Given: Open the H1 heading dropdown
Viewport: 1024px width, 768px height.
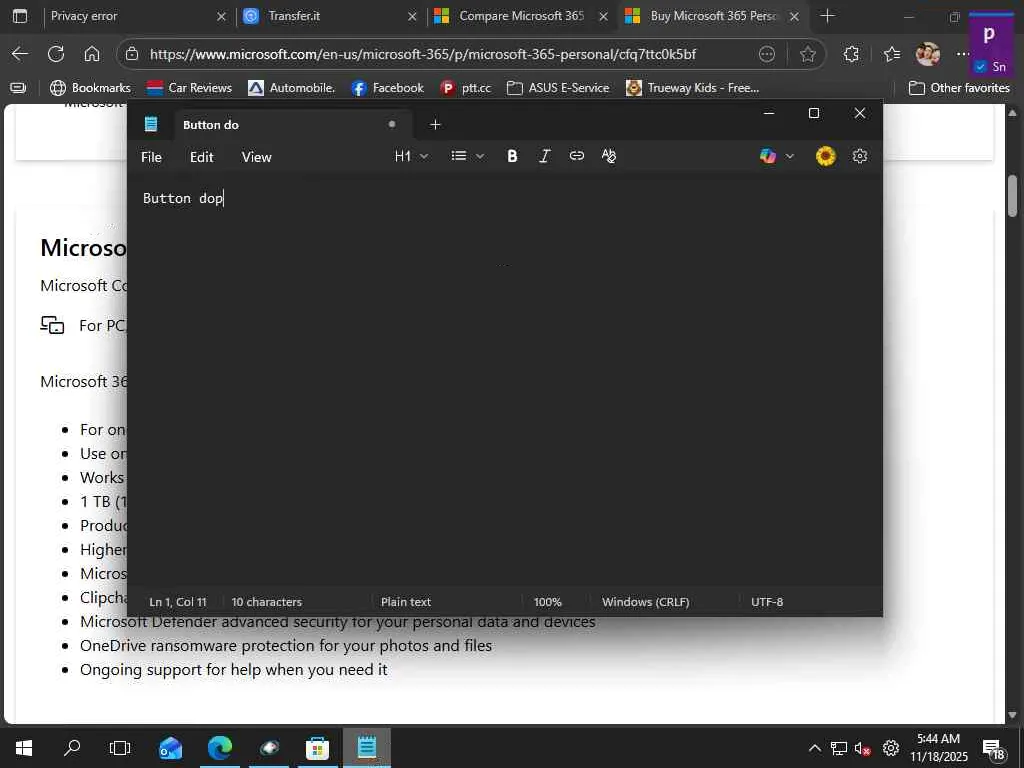Looking at the screenshot, I should tap(411, 156).
